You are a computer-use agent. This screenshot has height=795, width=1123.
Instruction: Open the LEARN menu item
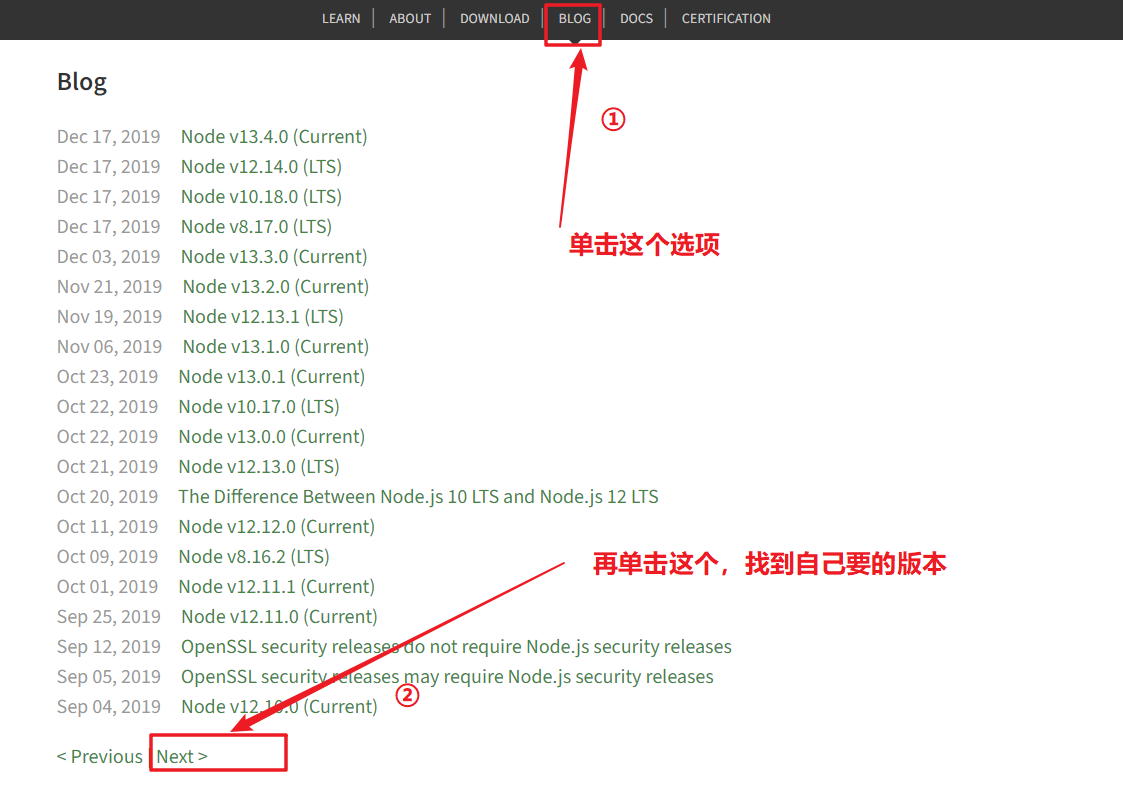(341, 18)
